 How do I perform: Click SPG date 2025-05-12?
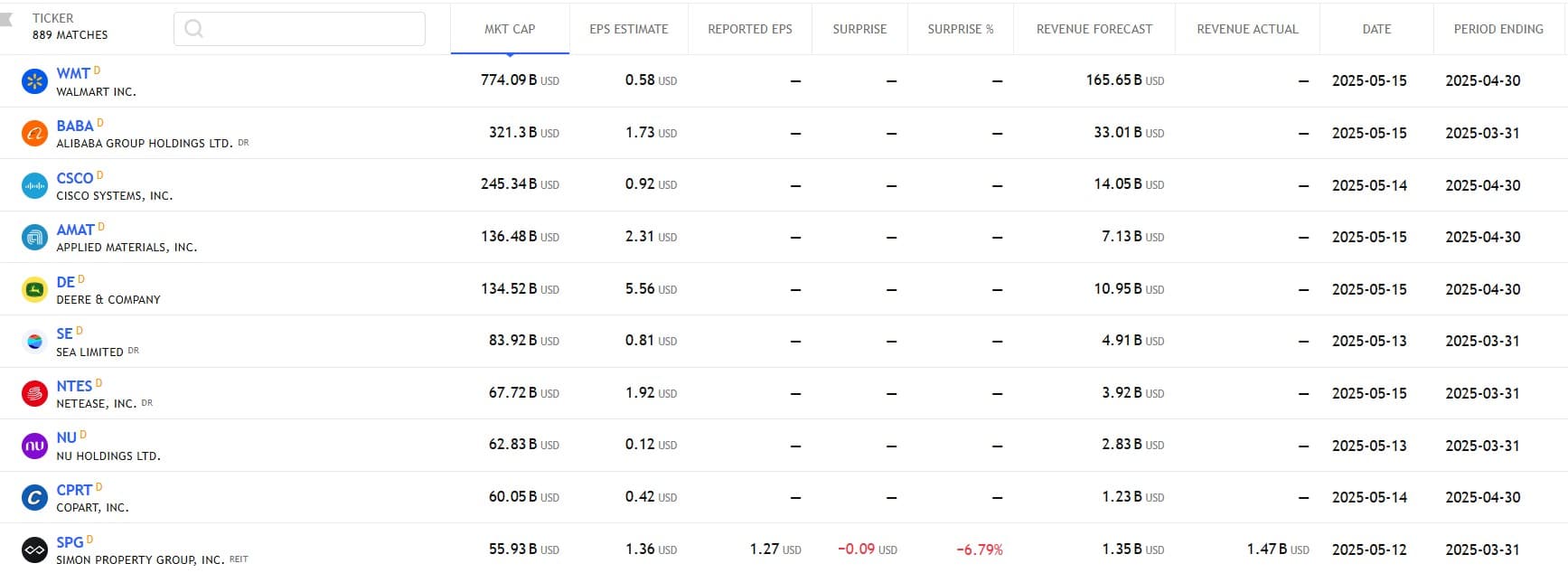[1369, 550]
